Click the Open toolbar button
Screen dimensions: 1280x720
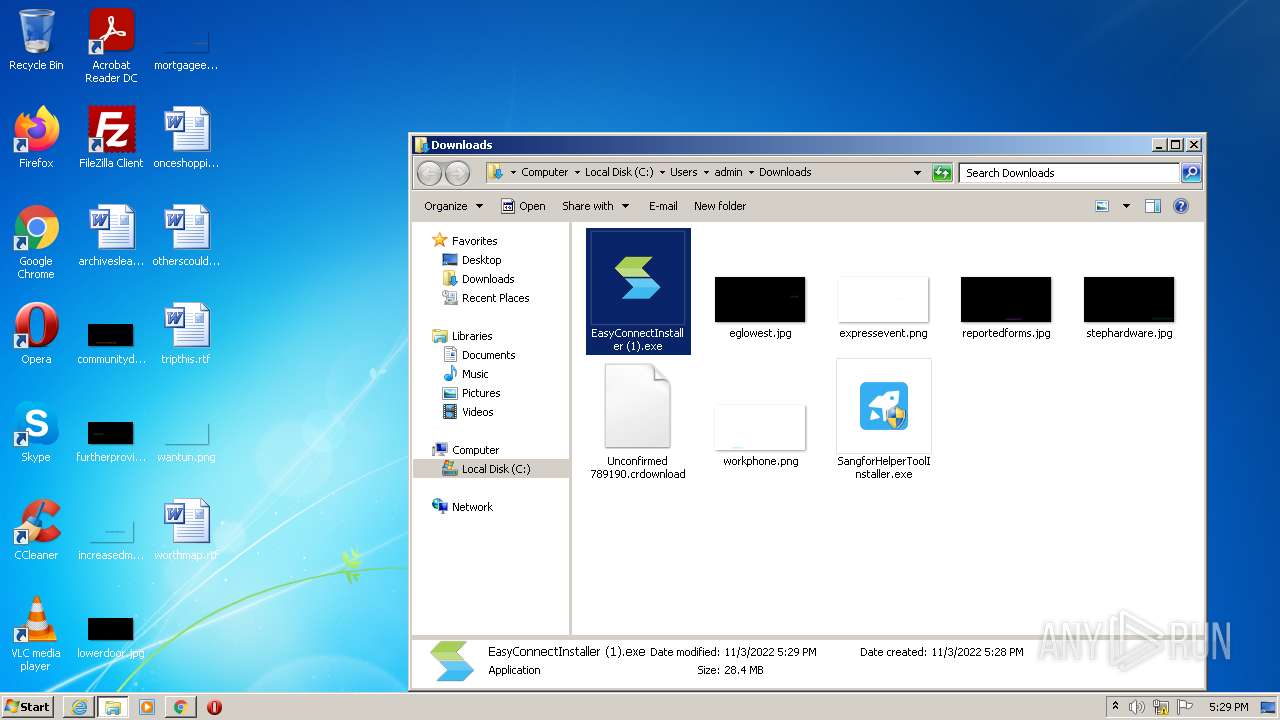tap(523, 206)
